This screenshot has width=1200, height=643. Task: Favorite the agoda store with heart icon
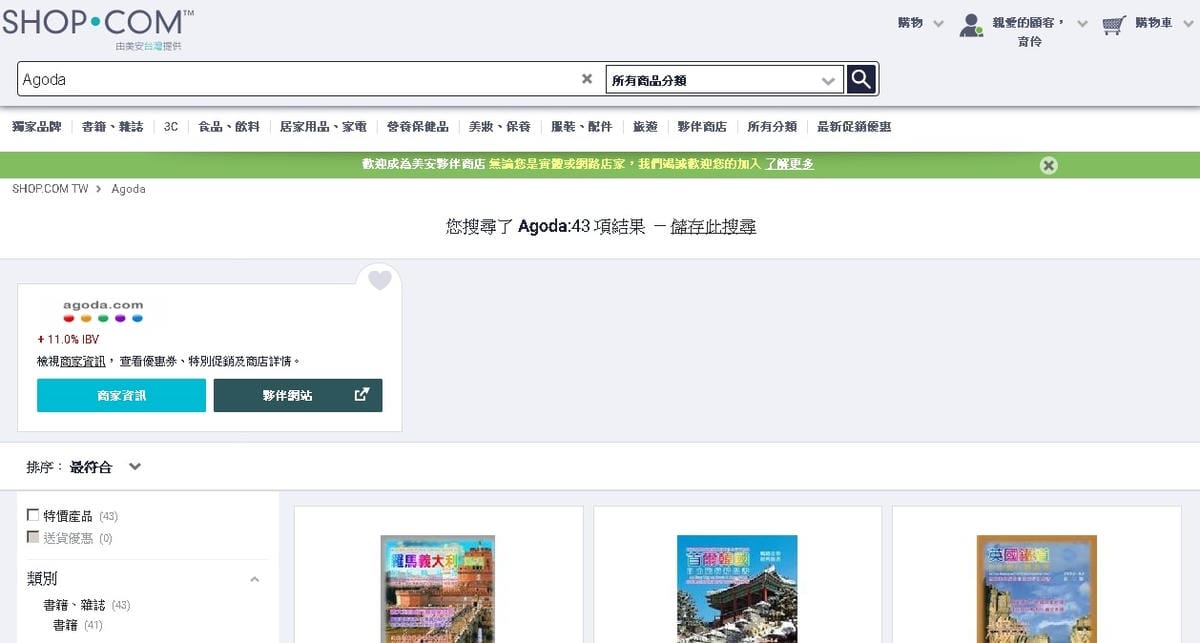(x=380, y=280)
